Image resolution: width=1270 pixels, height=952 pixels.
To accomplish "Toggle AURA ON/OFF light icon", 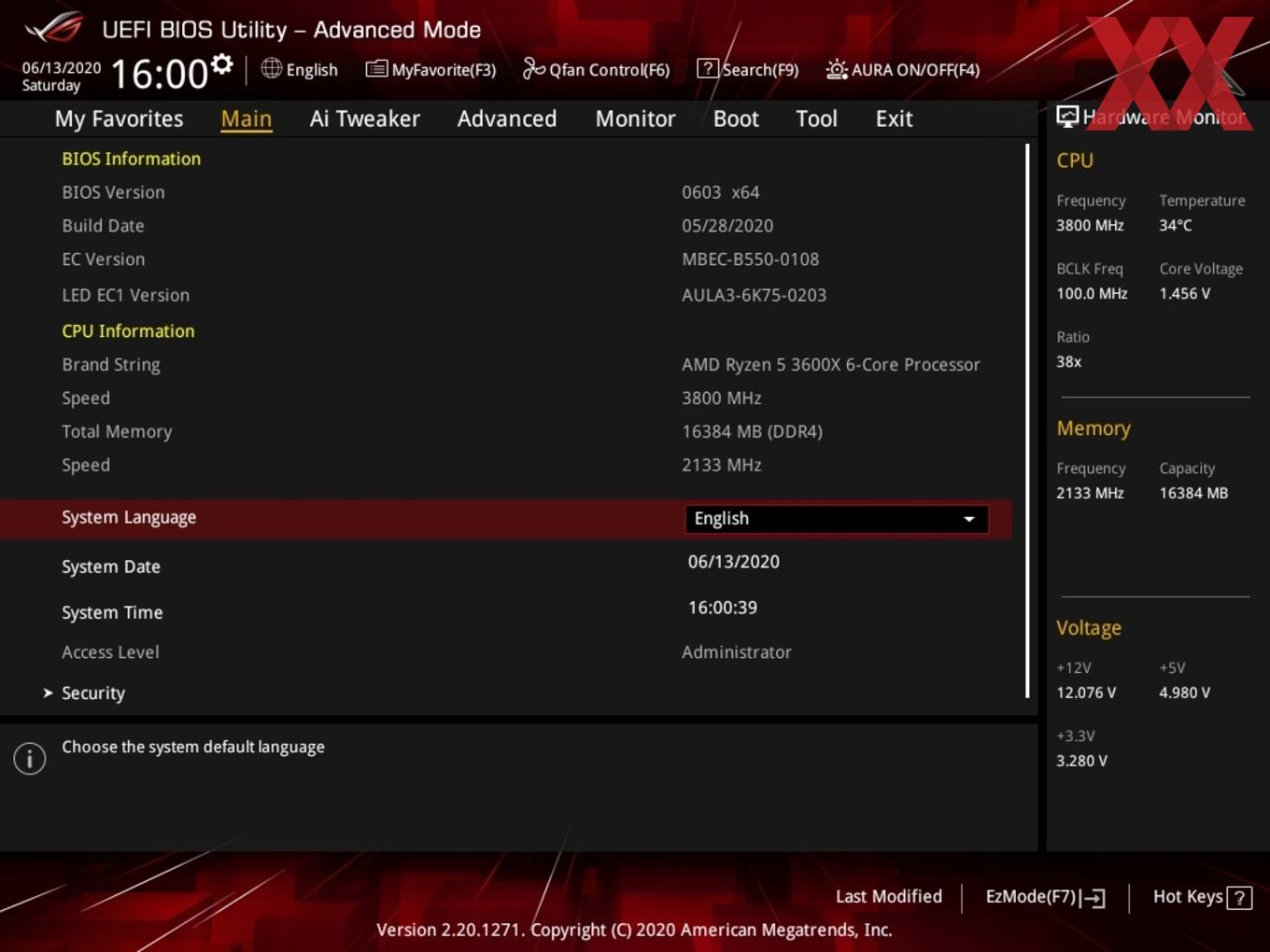I will 837,69.
